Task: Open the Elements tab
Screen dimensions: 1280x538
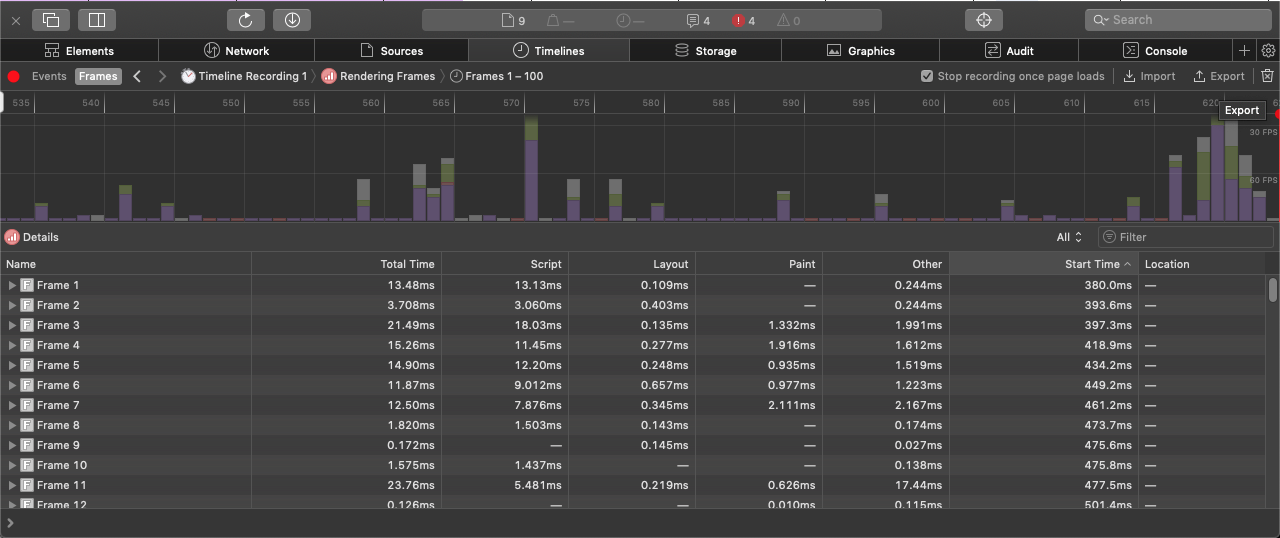Action: pyautogui.click(x=79, y=50)
